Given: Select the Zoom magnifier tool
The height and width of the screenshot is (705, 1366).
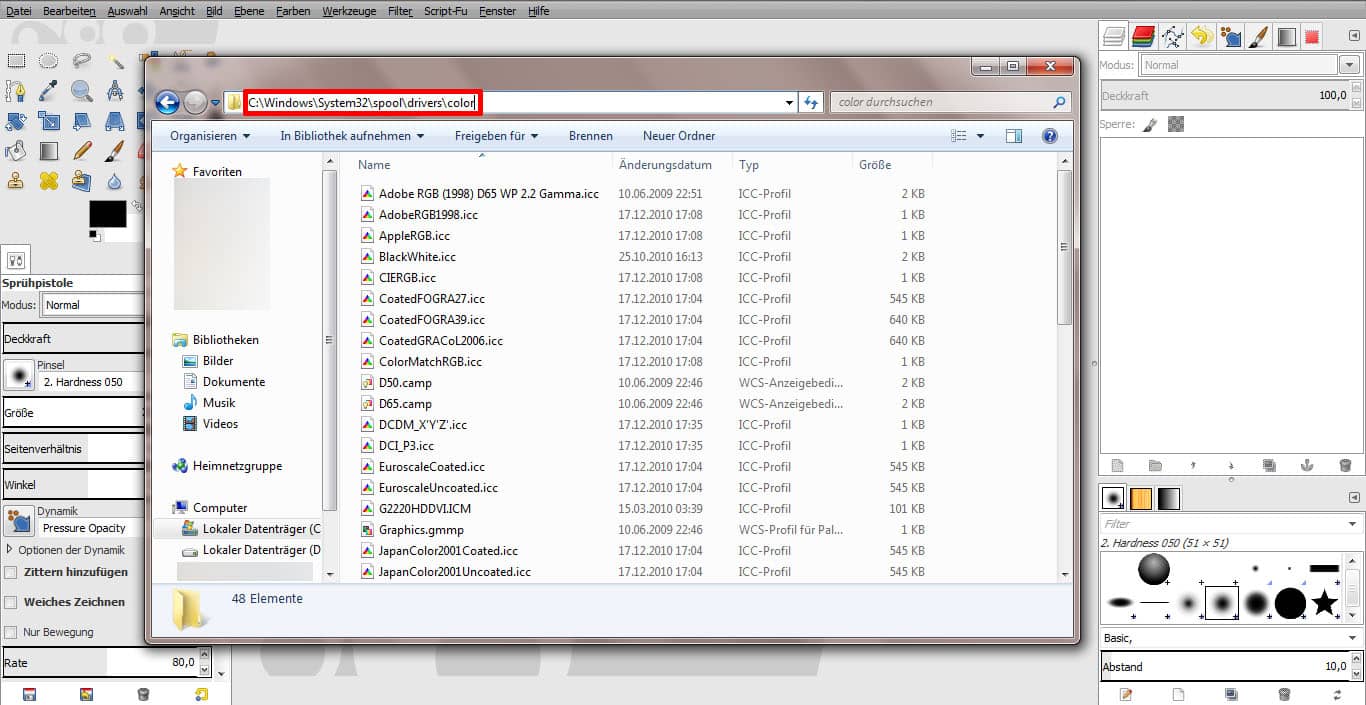Looking at the screenshot, I should [x=81, y=91].
